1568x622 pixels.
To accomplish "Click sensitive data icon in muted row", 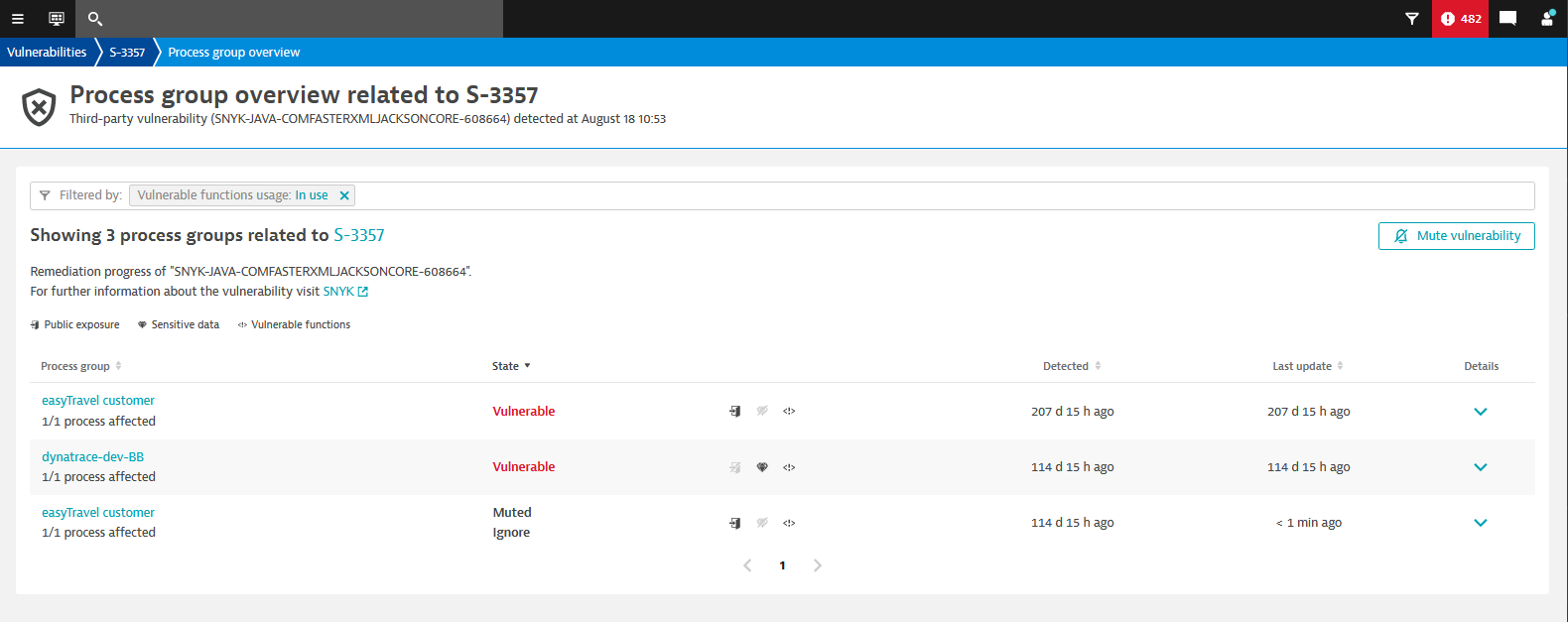I will (x=762, y=523).
